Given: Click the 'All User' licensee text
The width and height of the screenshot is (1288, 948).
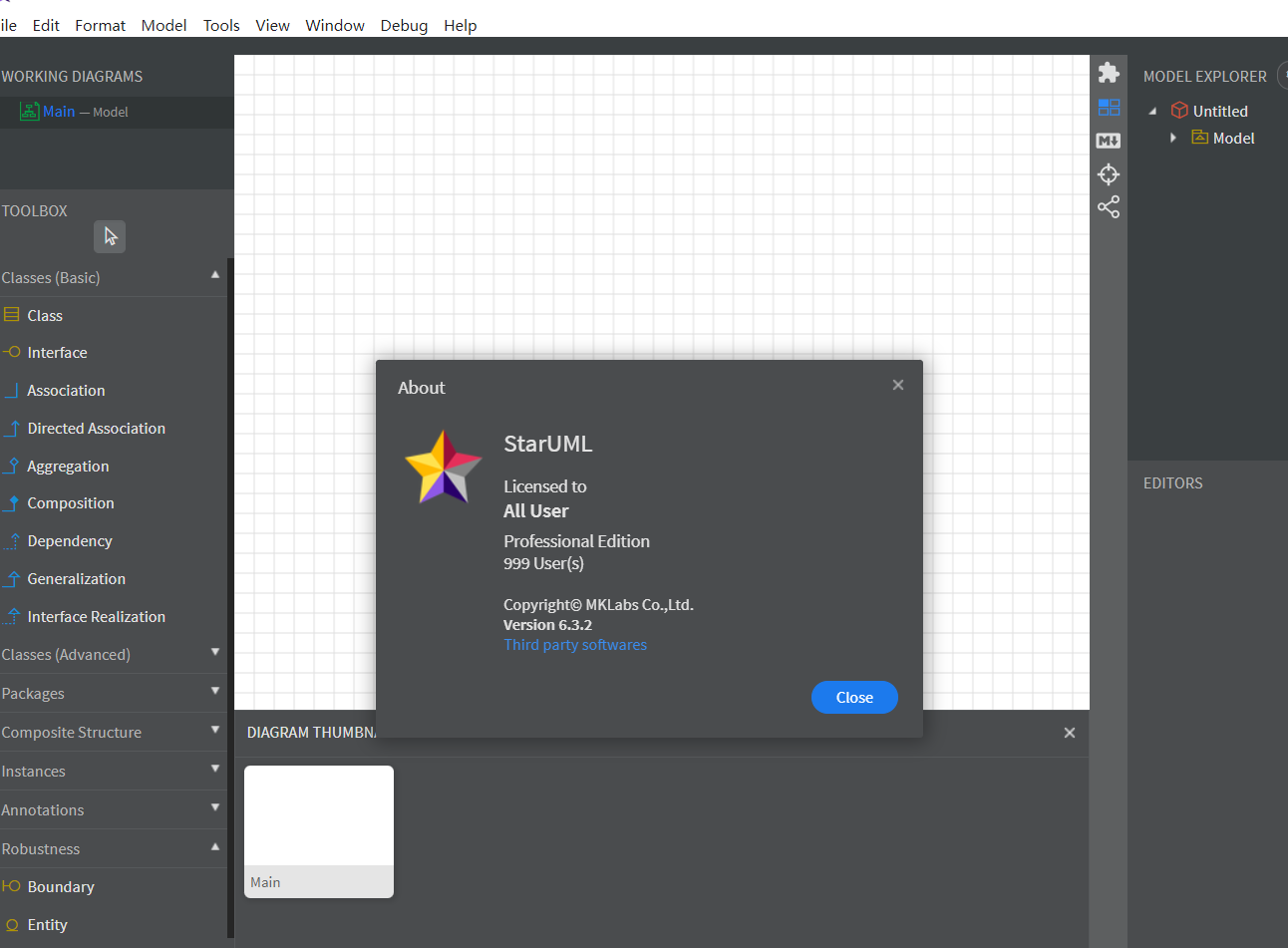Looking at the screenshot, I should (x=536, y=511).
